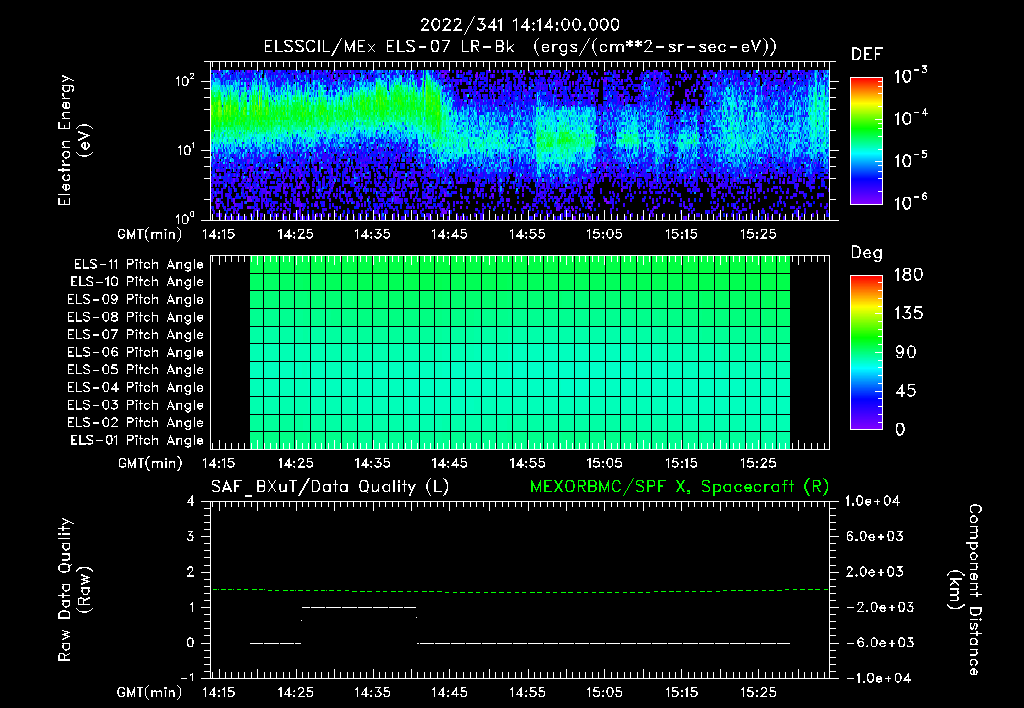Click the ELS-03 Pitch Angle row label

136,406
